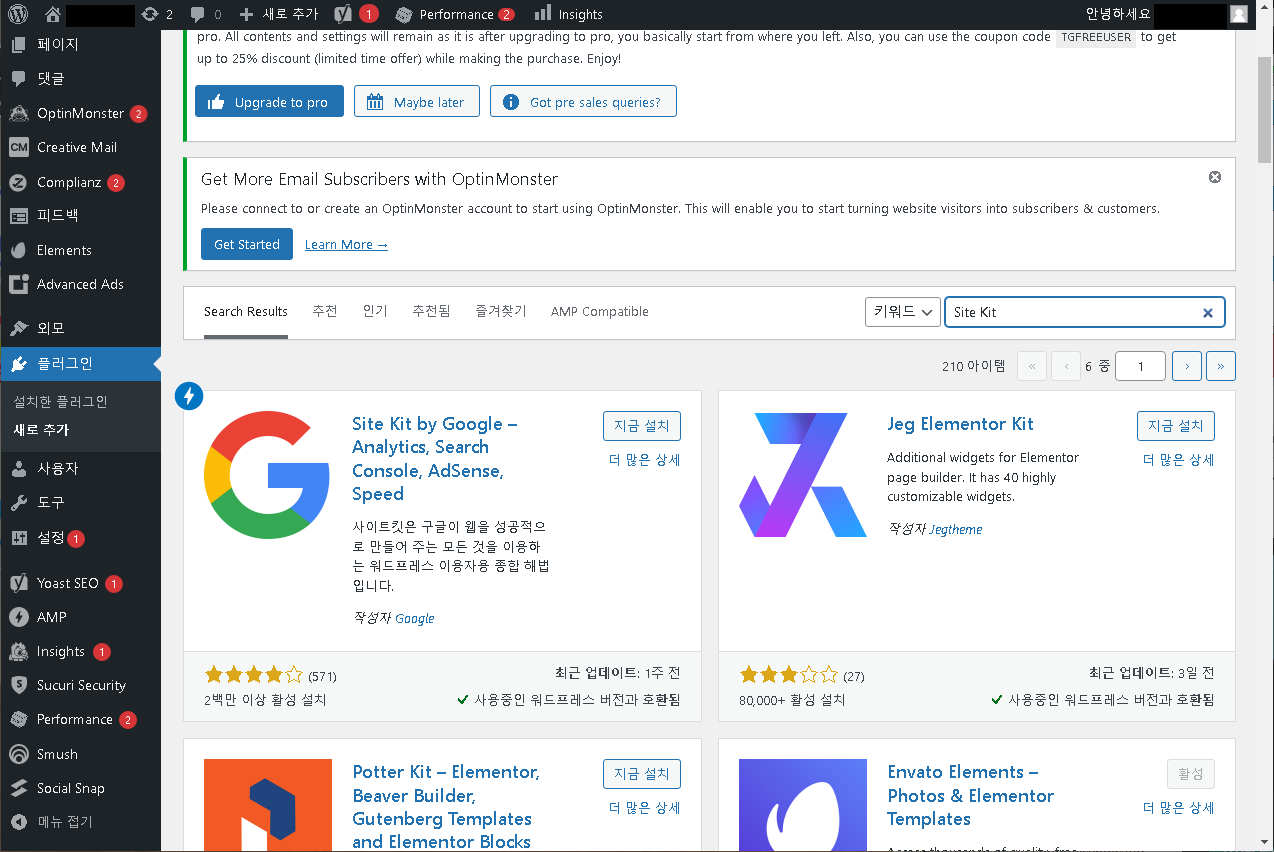Jump to last results page
The image size is (1274, 852).
1221,366
